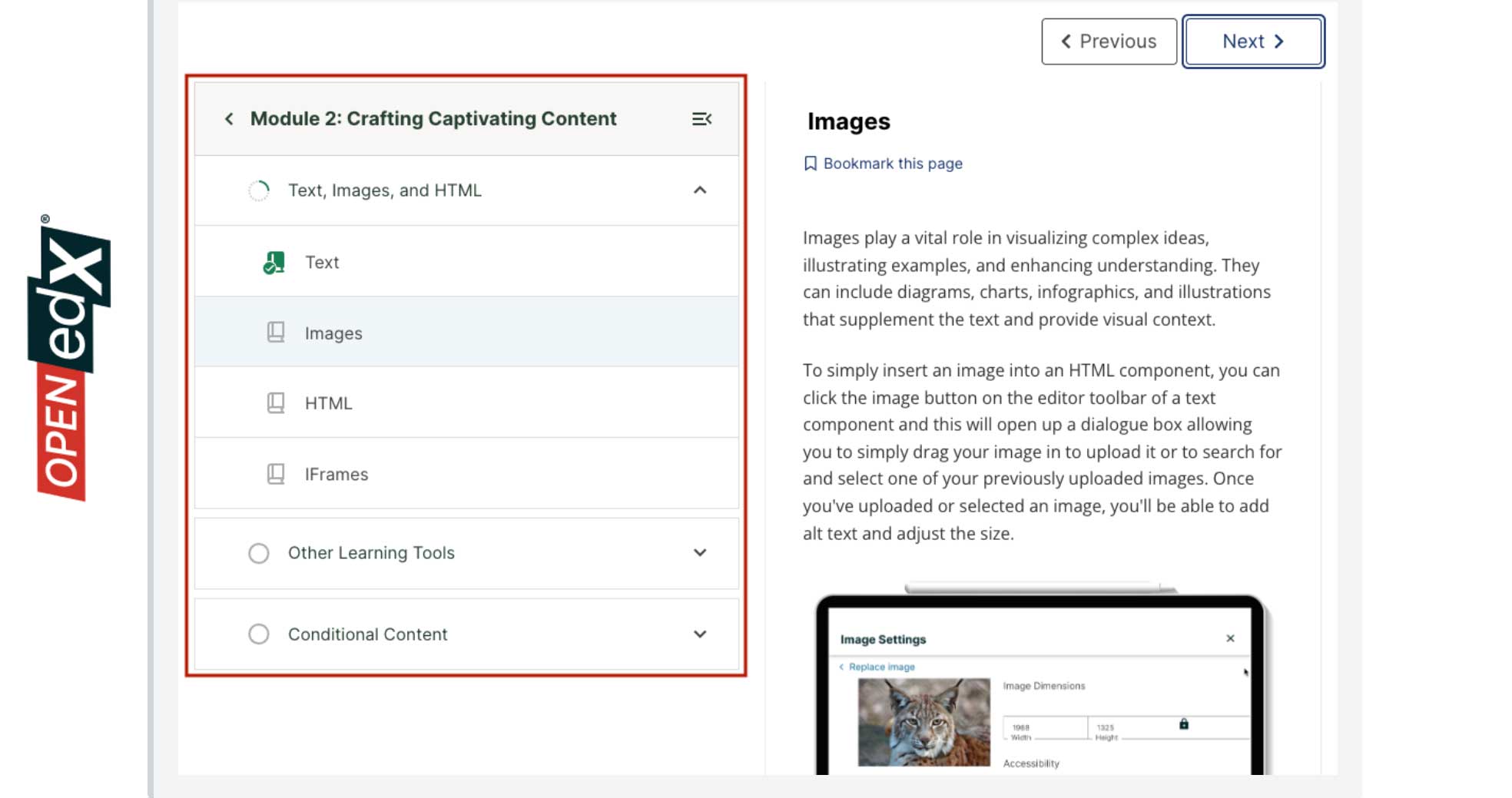Click the green completion icon next to Text
The width and height of the screenshot is (1512, 798).
[x=273, y=261]
